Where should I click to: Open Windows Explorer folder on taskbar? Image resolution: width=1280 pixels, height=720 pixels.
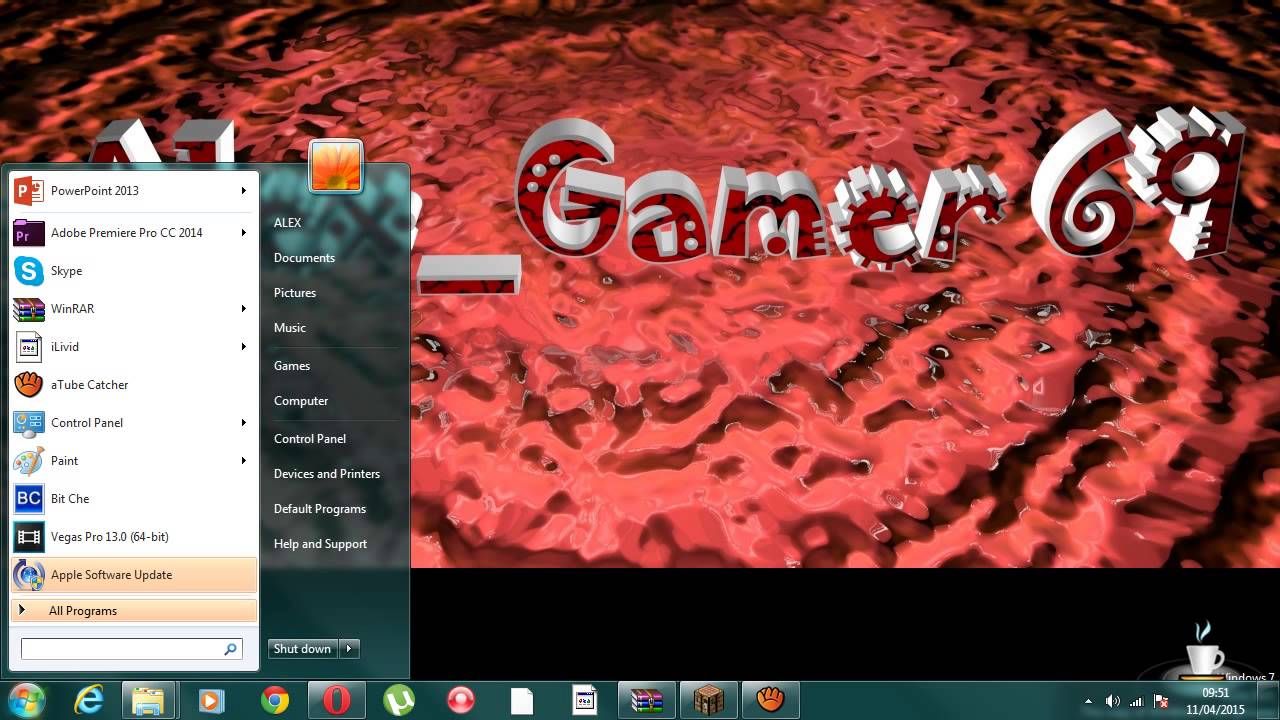149,700
